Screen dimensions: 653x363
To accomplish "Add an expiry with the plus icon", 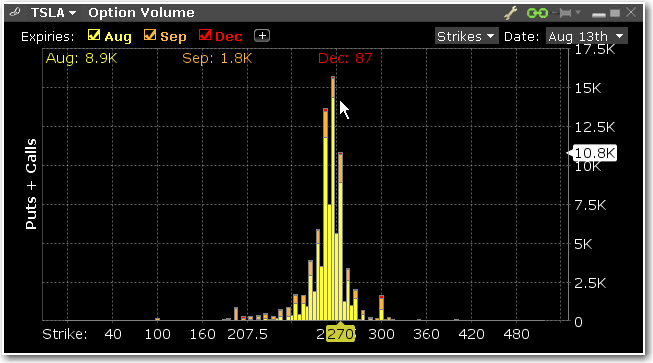I will coord(262,36).
